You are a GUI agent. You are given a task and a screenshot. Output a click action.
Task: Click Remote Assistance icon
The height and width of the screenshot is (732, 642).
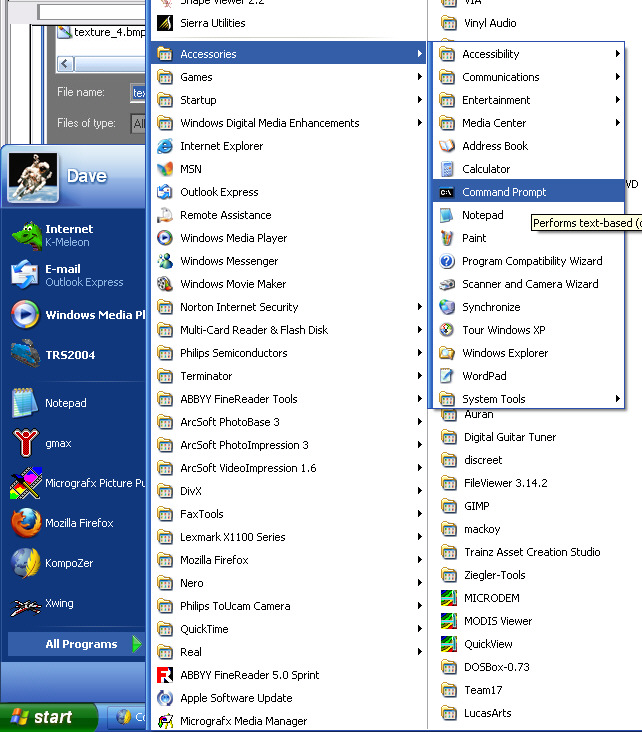[165, 215]
